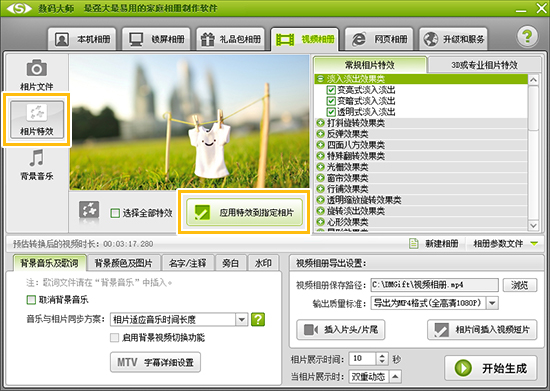Increase the 相片展示时间 stepper value
Viewport: 550px width, 391px height.
pyautogui.click(x=382, y=356)
